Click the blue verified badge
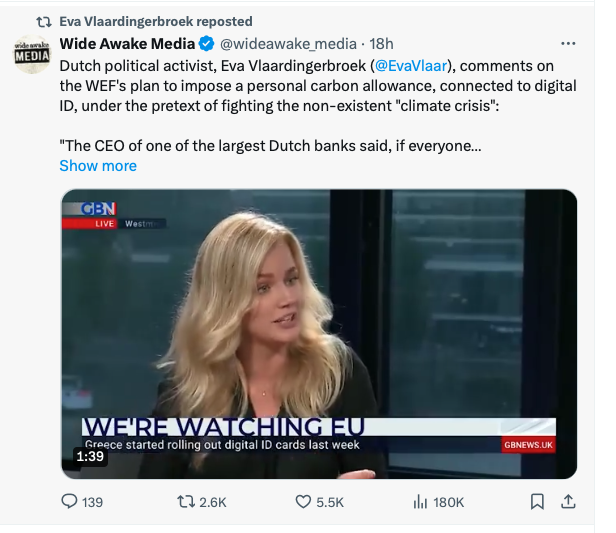The height and width of the screenshot is (533, 616). point(205,44)
